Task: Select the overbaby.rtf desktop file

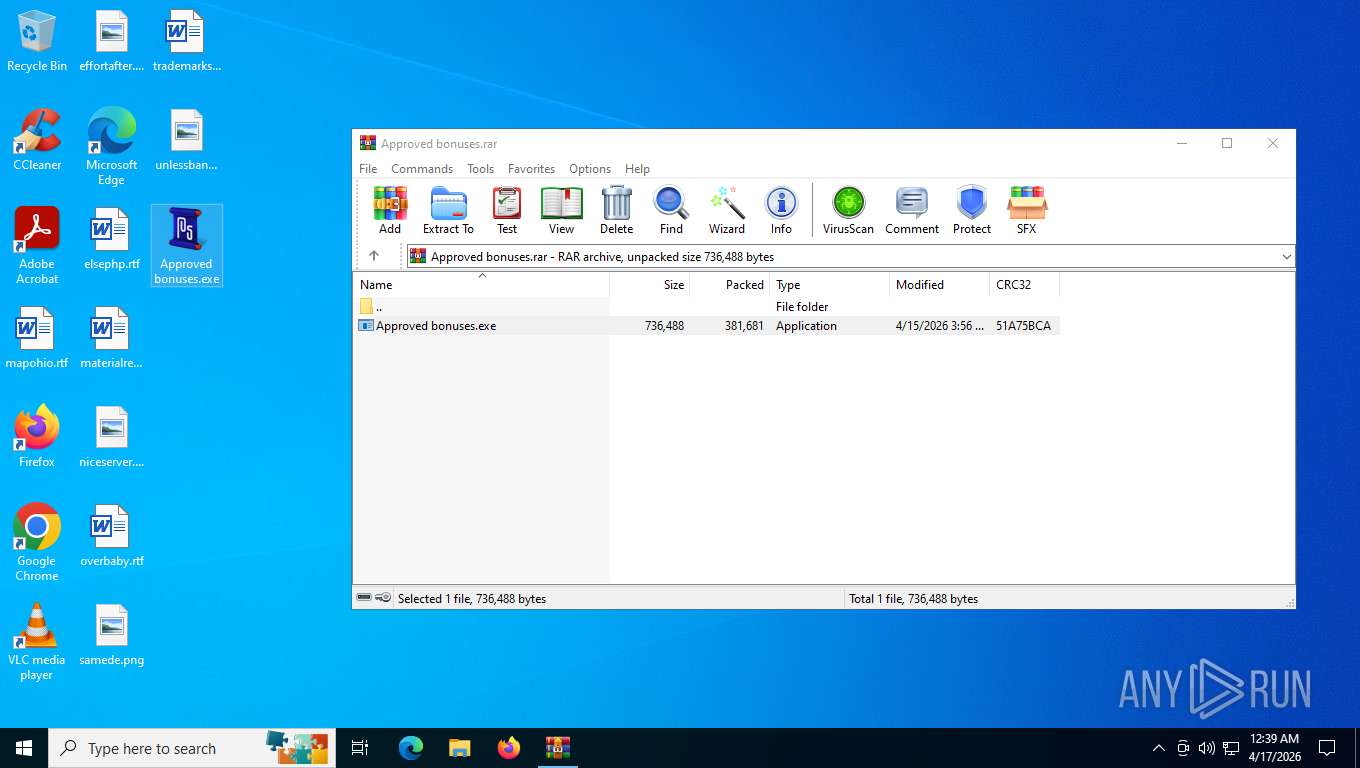Action: [112, 537]
